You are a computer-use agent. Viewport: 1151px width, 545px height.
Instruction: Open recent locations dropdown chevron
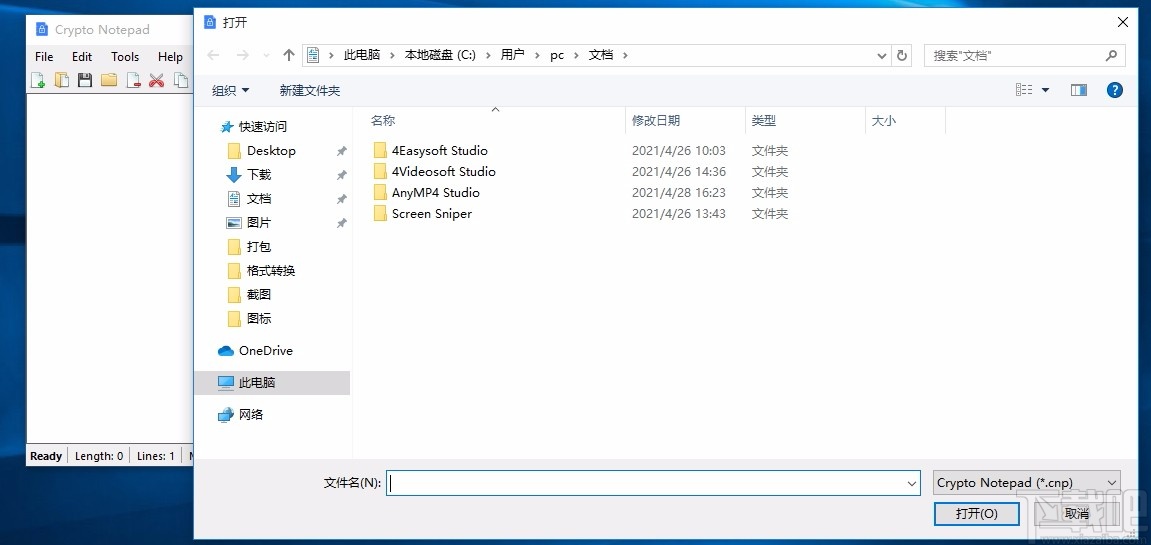tap(266, 55)
